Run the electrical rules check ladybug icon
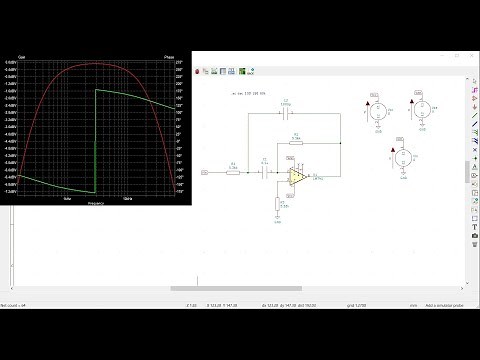The height and width of the screenshot is (360, 480). point(197,71)
